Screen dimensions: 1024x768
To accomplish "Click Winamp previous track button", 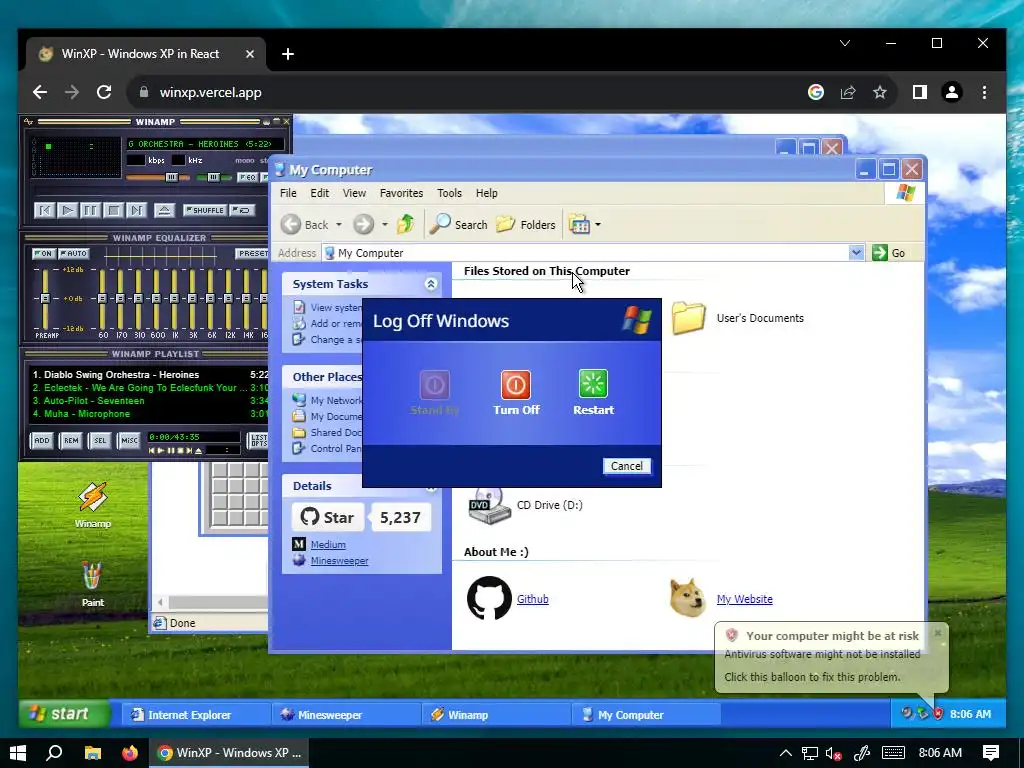I will tap(44, 210).
